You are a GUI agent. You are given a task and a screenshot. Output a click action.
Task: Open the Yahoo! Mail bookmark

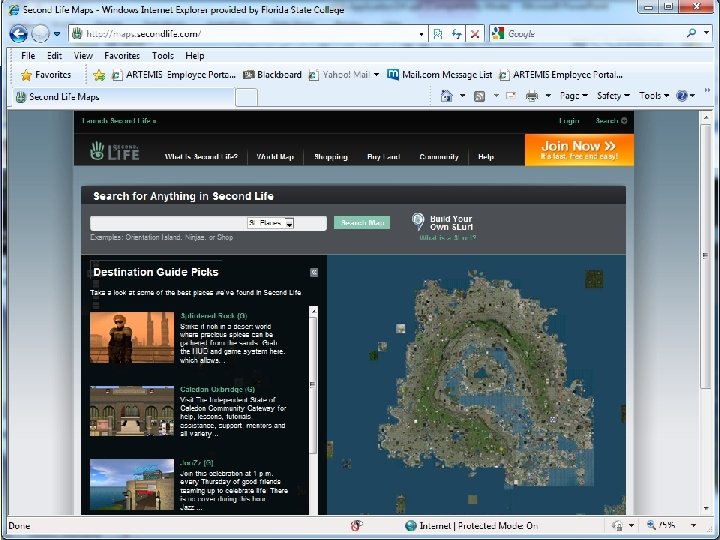tap(339, 74)
